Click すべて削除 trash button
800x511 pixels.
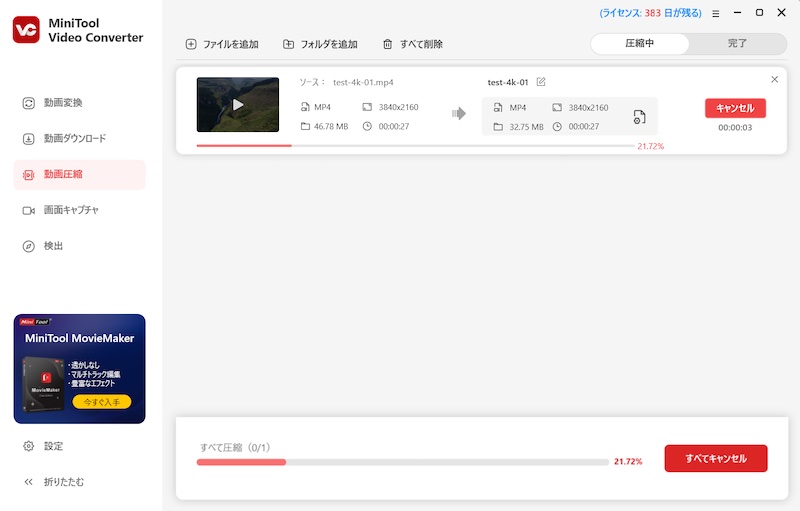(413, 44)
